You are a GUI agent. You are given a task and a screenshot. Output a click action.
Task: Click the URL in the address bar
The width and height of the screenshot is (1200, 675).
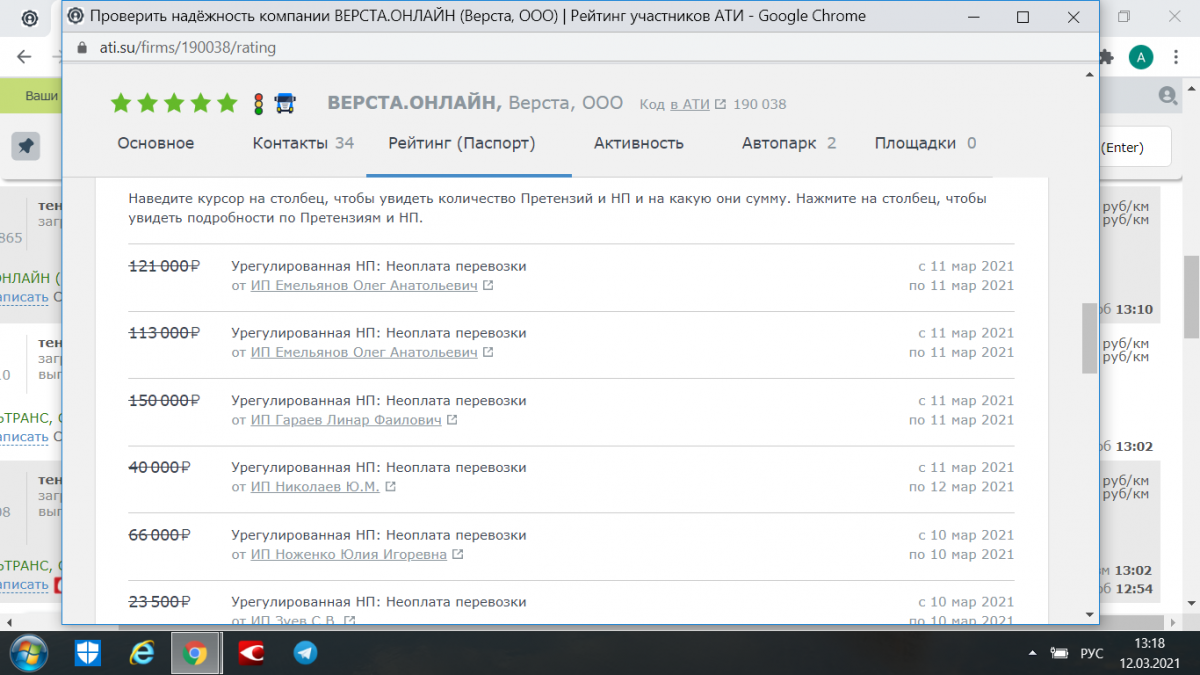(187, 47)
